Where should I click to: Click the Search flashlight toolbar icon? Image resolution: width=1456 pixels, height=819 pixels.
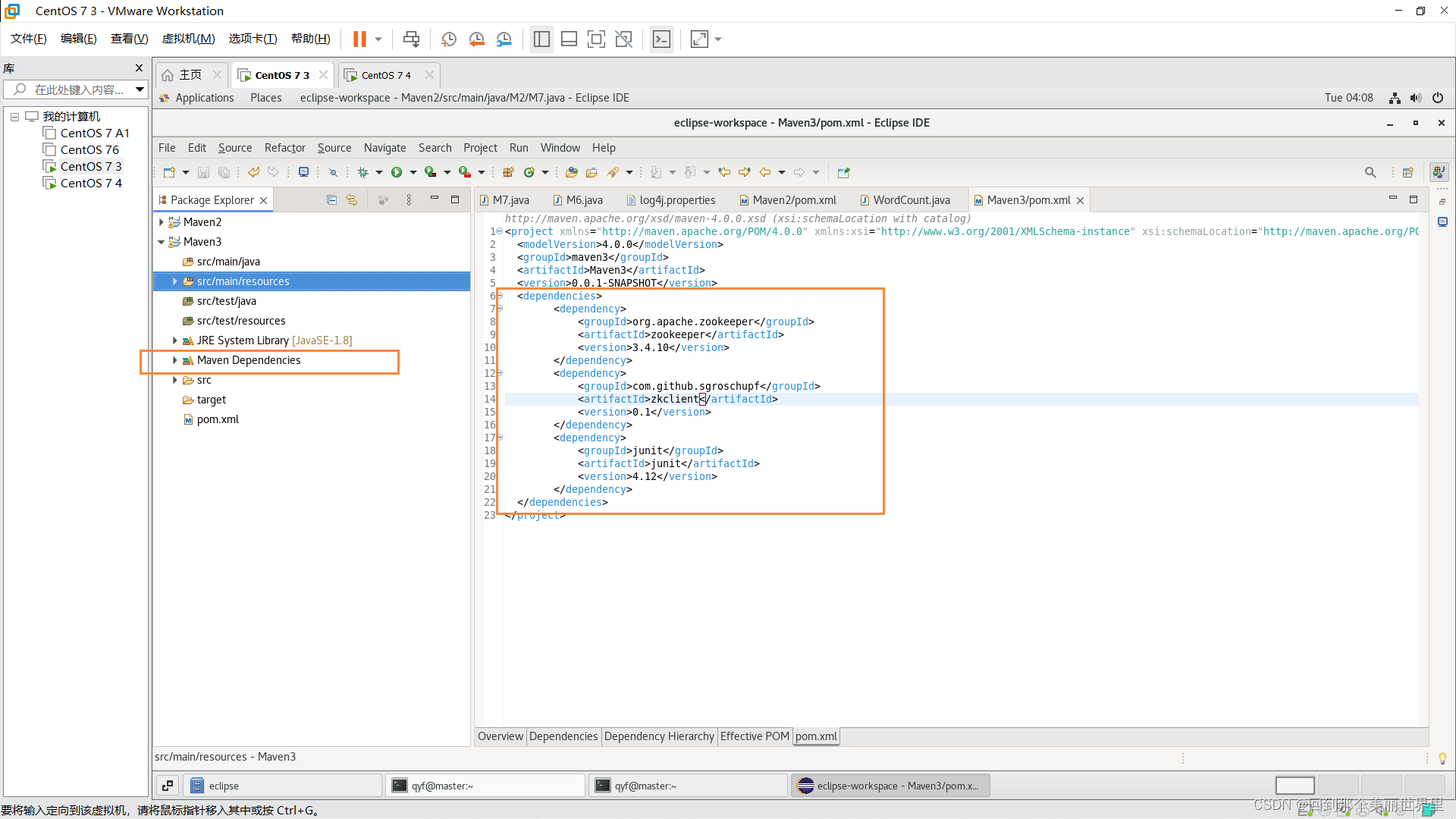pyautogui.click(x=613, y=172)
